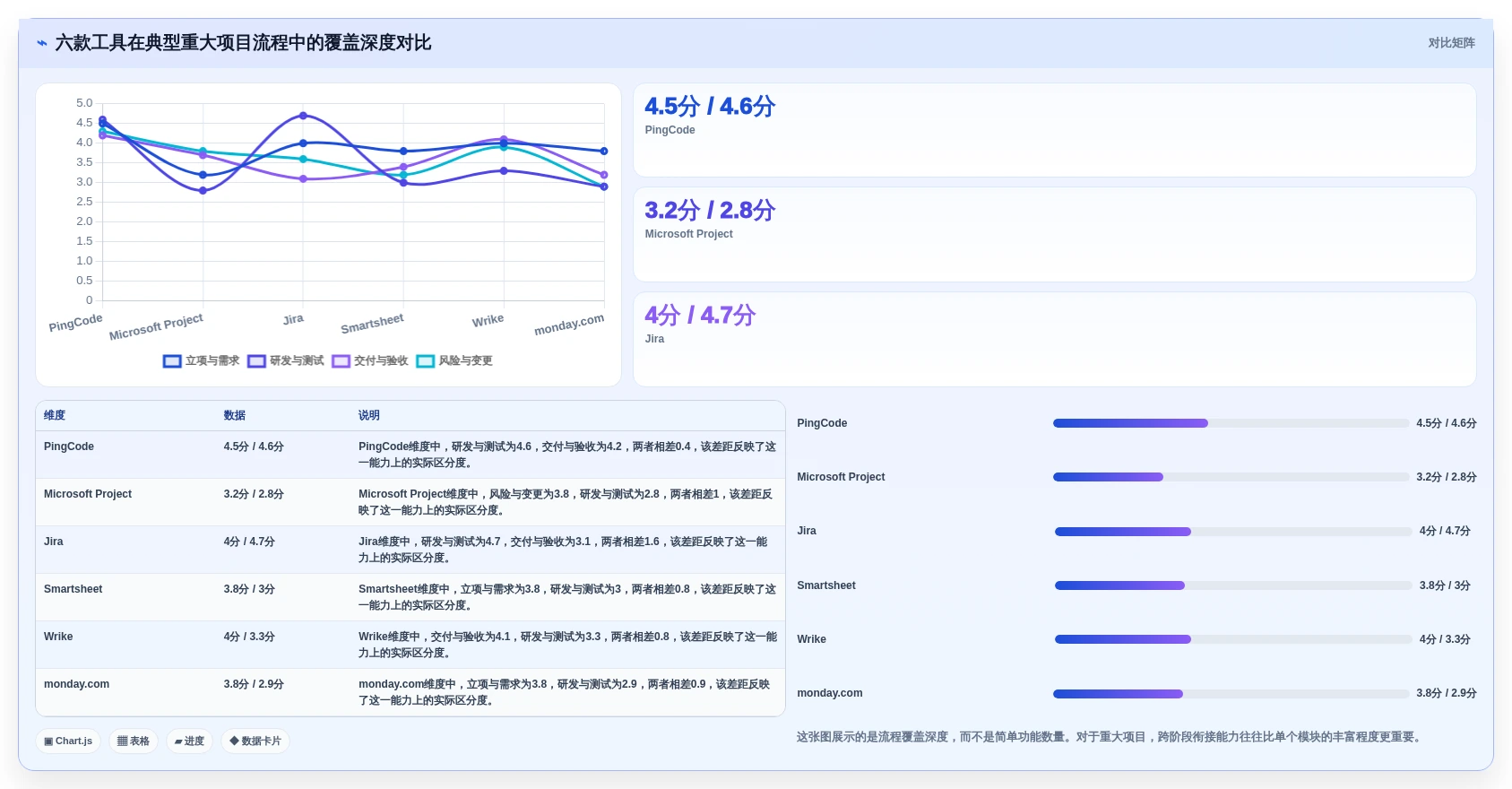Click the 进度 tag chip
Viewport: 1512px width, 789px height.
(x=189, y=741)
